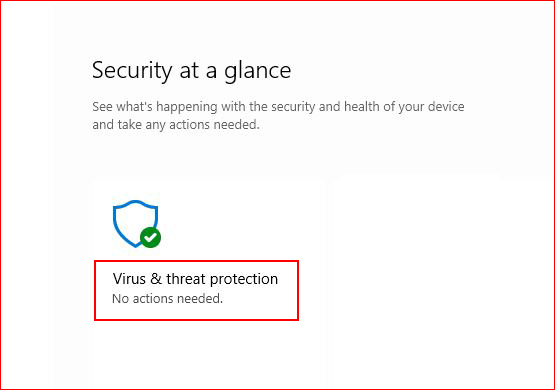Click the green checkmark badge on shield
555x390 pixels.
150,237
